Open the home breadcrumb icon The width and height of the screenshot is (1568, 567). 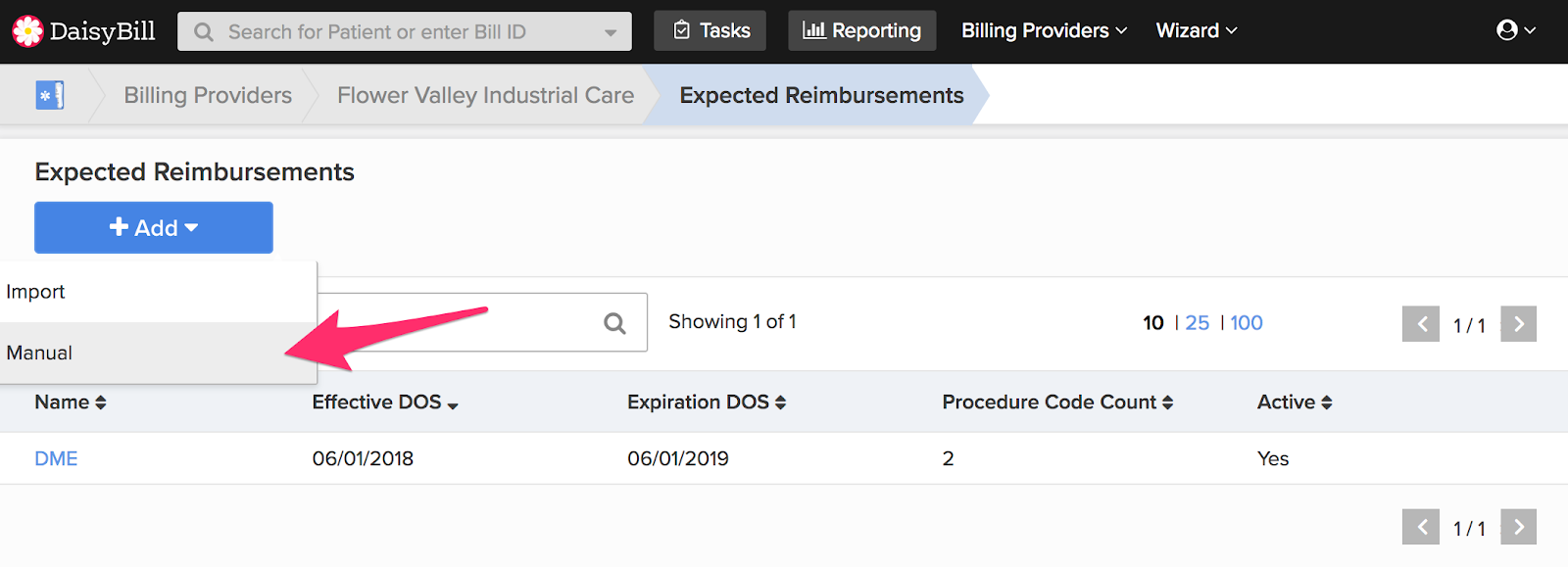coord(50,95)
